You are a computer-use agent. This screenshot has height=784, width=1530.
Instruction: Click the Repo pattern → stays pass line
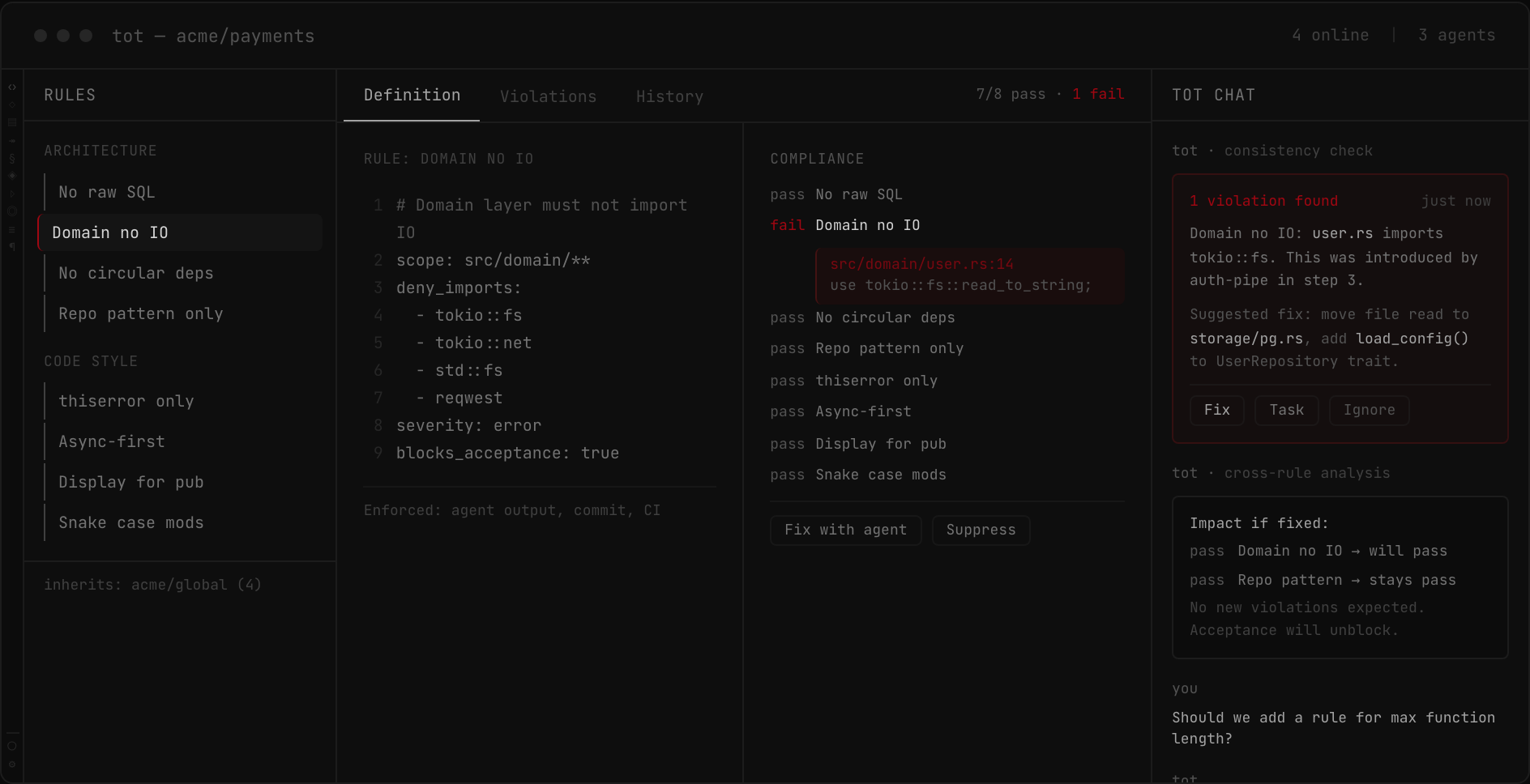1323,580
